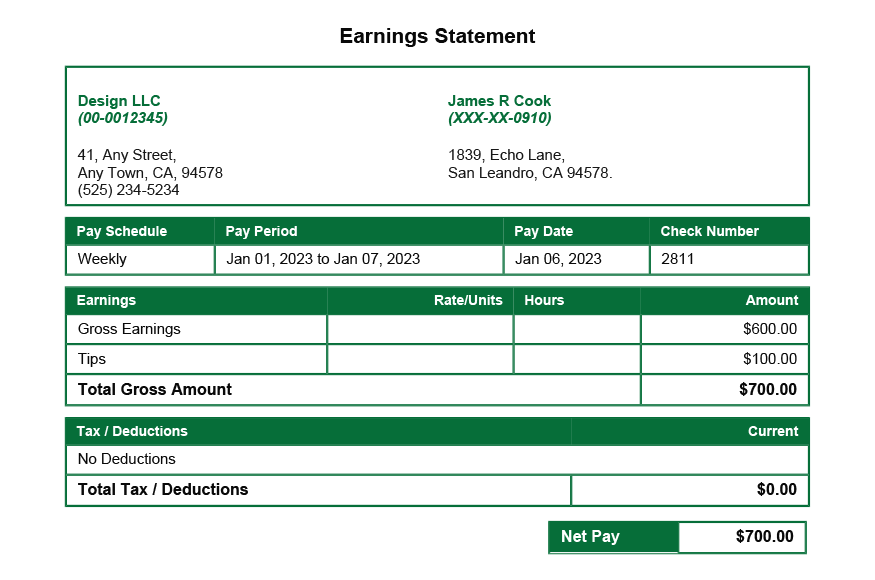The image size is (875, 580).
Task: Click the Pay Schedule column header
Action: 122,231
